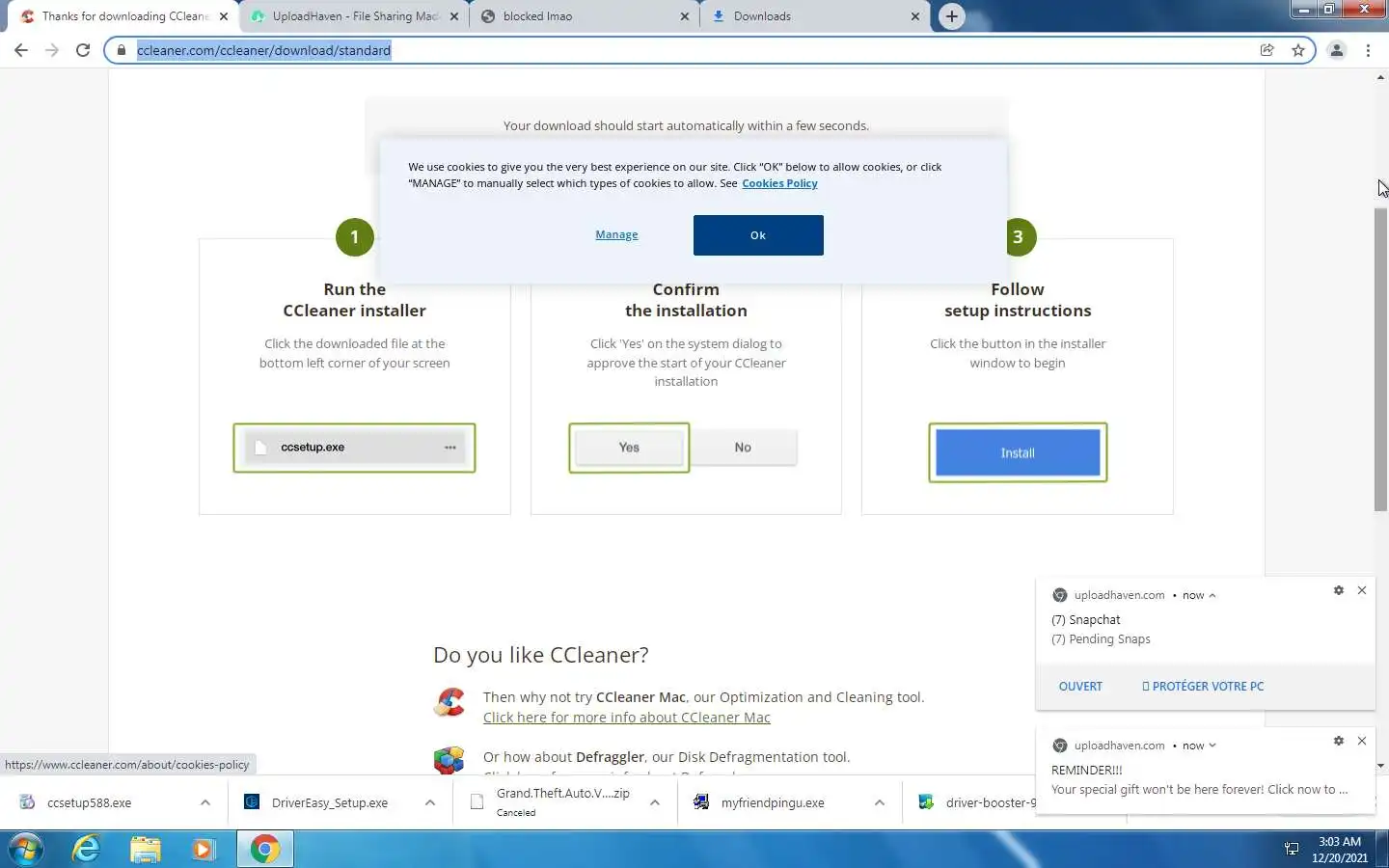Image resolution: width=1389 pixels, height=868 pixels.
Task: Click the No button in step two
Action: click(x=743, y=448)
